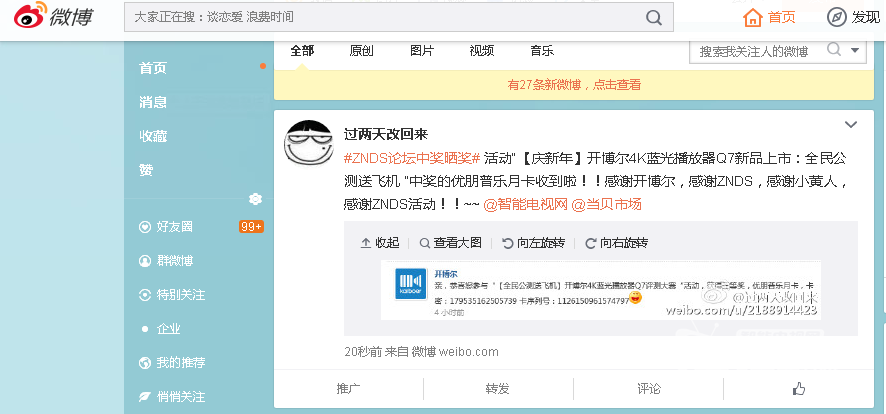Click the 99+ badge beside 好友圈
Image resolution: width=886 pixels, height=414 pixels.
pos(251,227)
